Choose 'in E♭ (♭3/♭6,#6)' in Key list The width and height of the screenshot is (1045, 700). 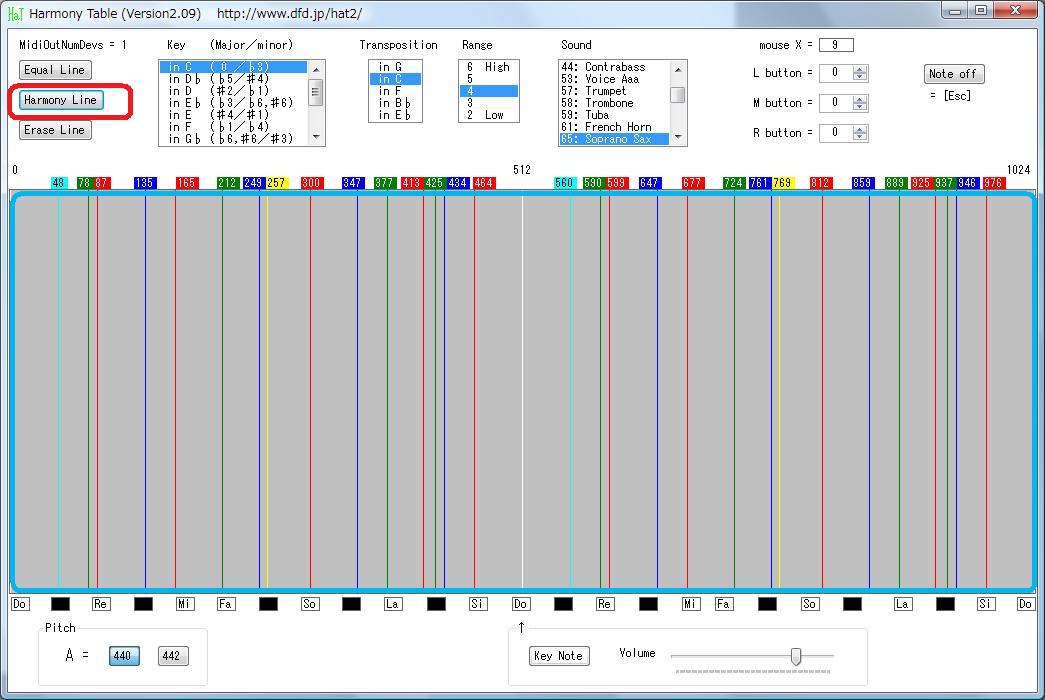(234, 103)
